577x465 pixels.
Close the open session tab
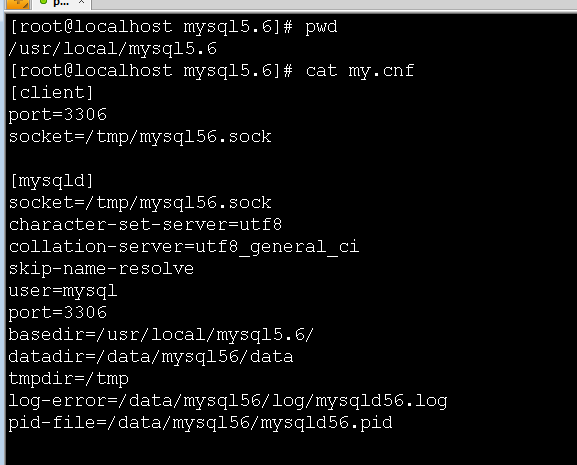[x=82, y=2]
